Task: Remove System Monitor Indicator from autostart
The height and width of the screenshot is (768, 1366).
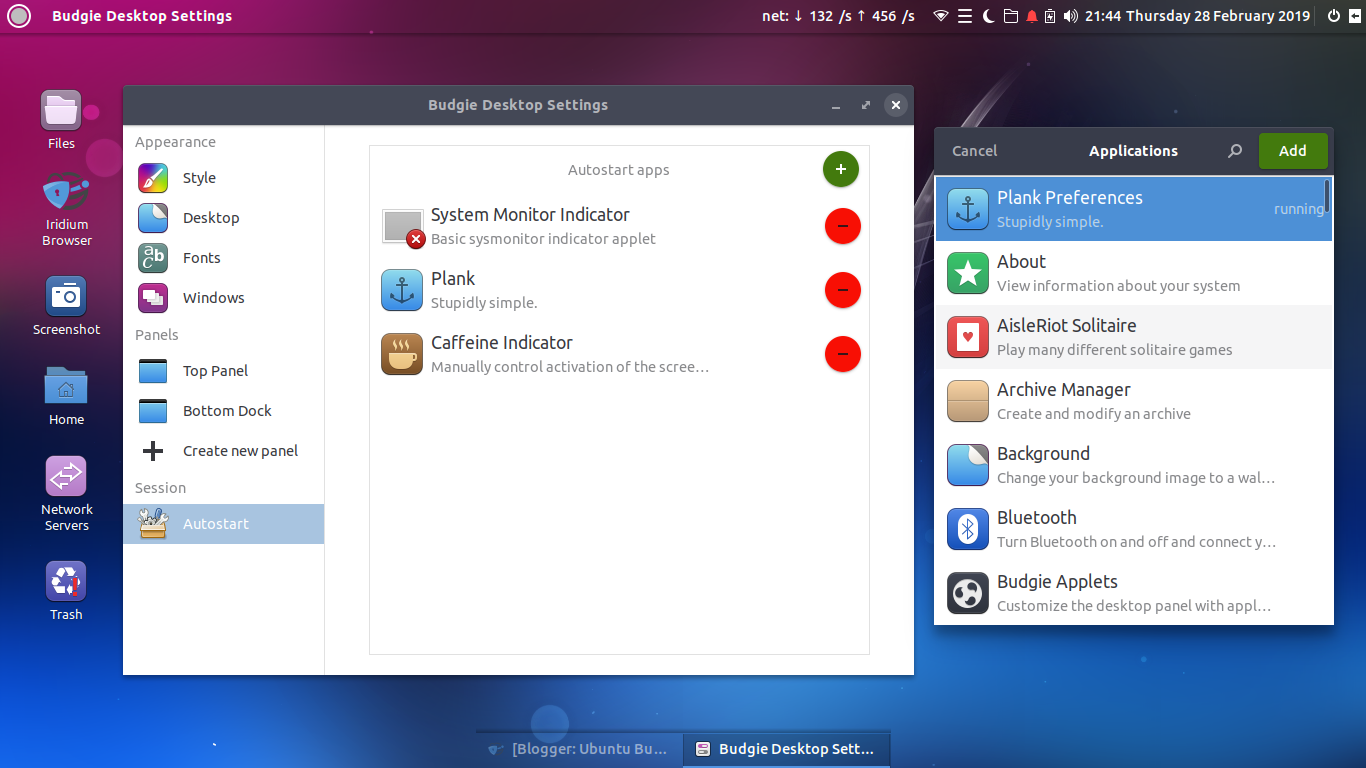Action: point(843,226)
